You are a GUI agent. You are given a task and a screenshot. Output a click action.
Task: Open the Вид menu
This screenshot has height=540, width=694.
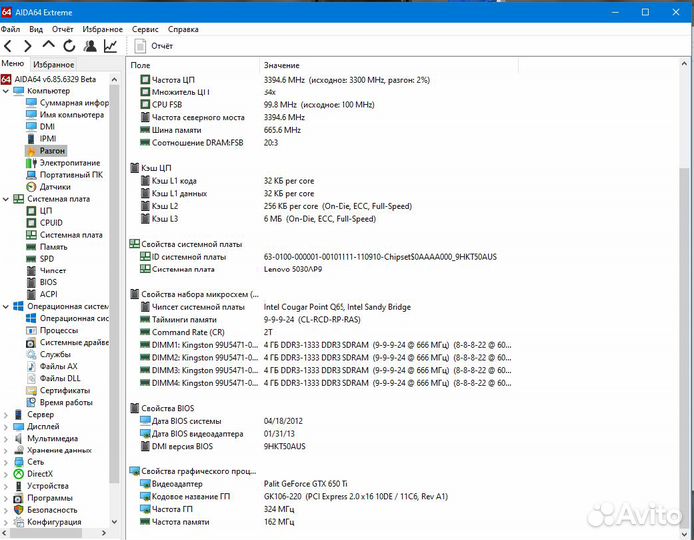click(x=36, y=29)
